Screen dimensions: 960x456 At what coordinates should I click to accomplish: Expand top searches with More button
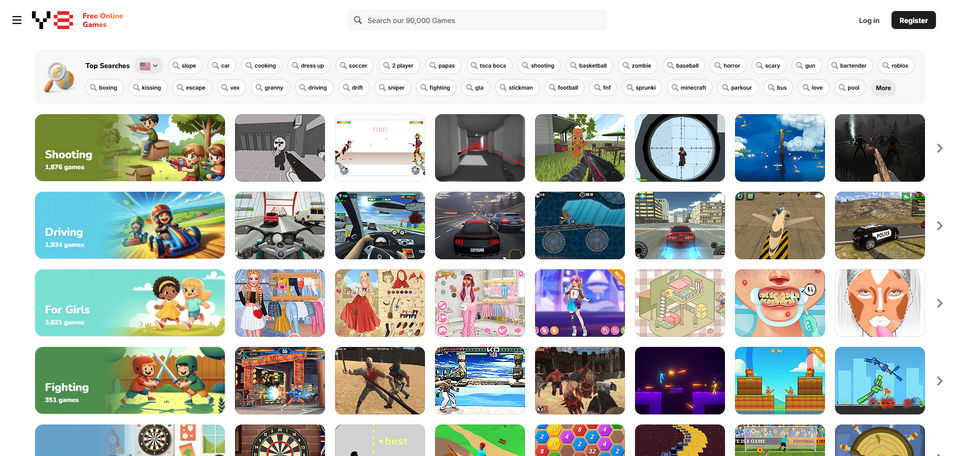(x=883, y=88)
